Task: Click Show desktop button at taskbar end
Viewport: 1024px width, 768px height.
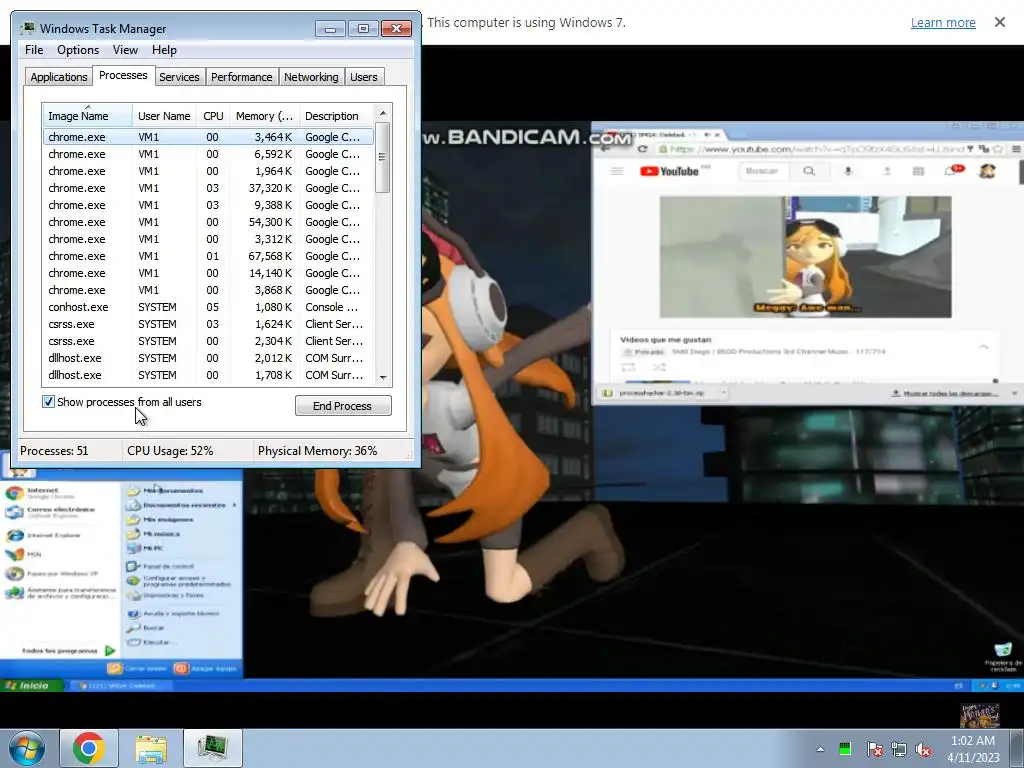Action: tap(1016, 748)
